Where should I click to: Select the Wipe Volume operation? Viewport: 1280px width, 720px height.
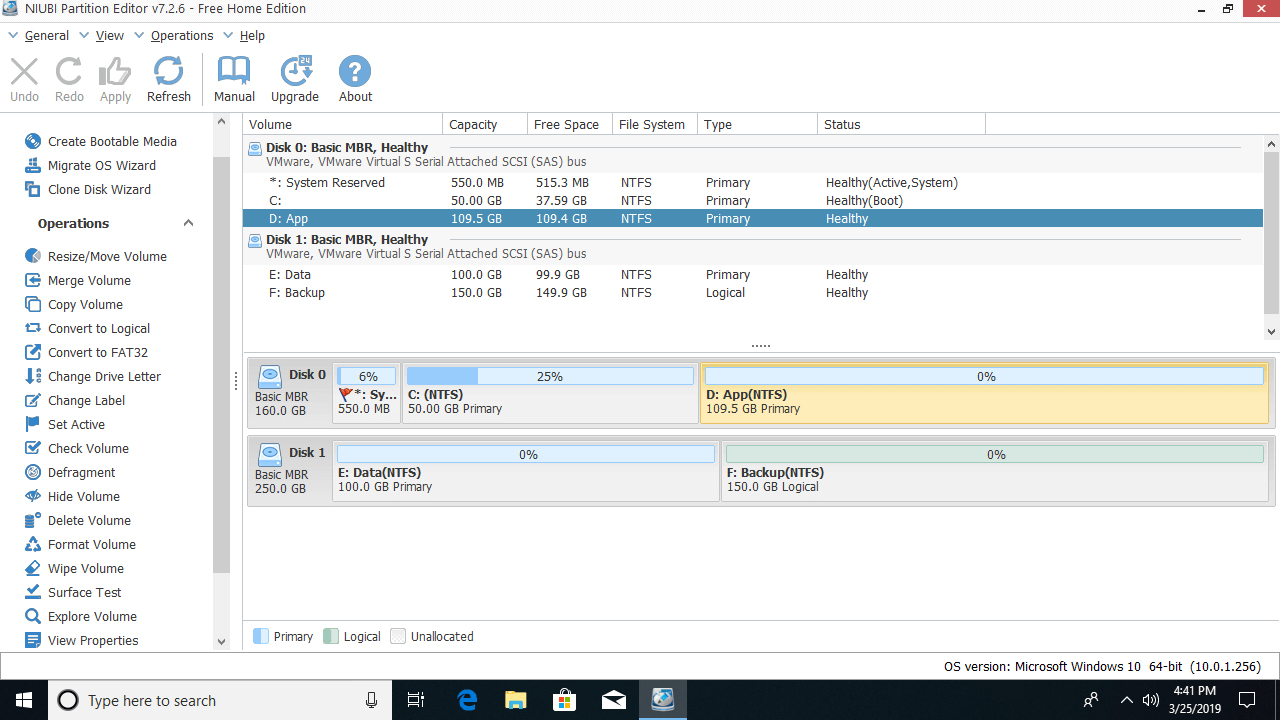click(x=85, y=568)
